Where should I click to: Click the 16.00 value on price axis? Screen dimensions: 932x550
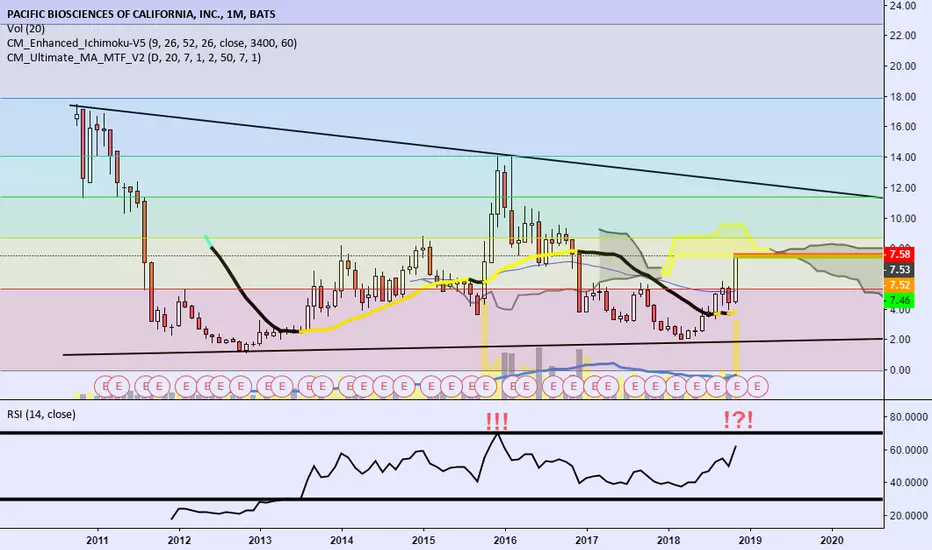(x=903, y=127)
